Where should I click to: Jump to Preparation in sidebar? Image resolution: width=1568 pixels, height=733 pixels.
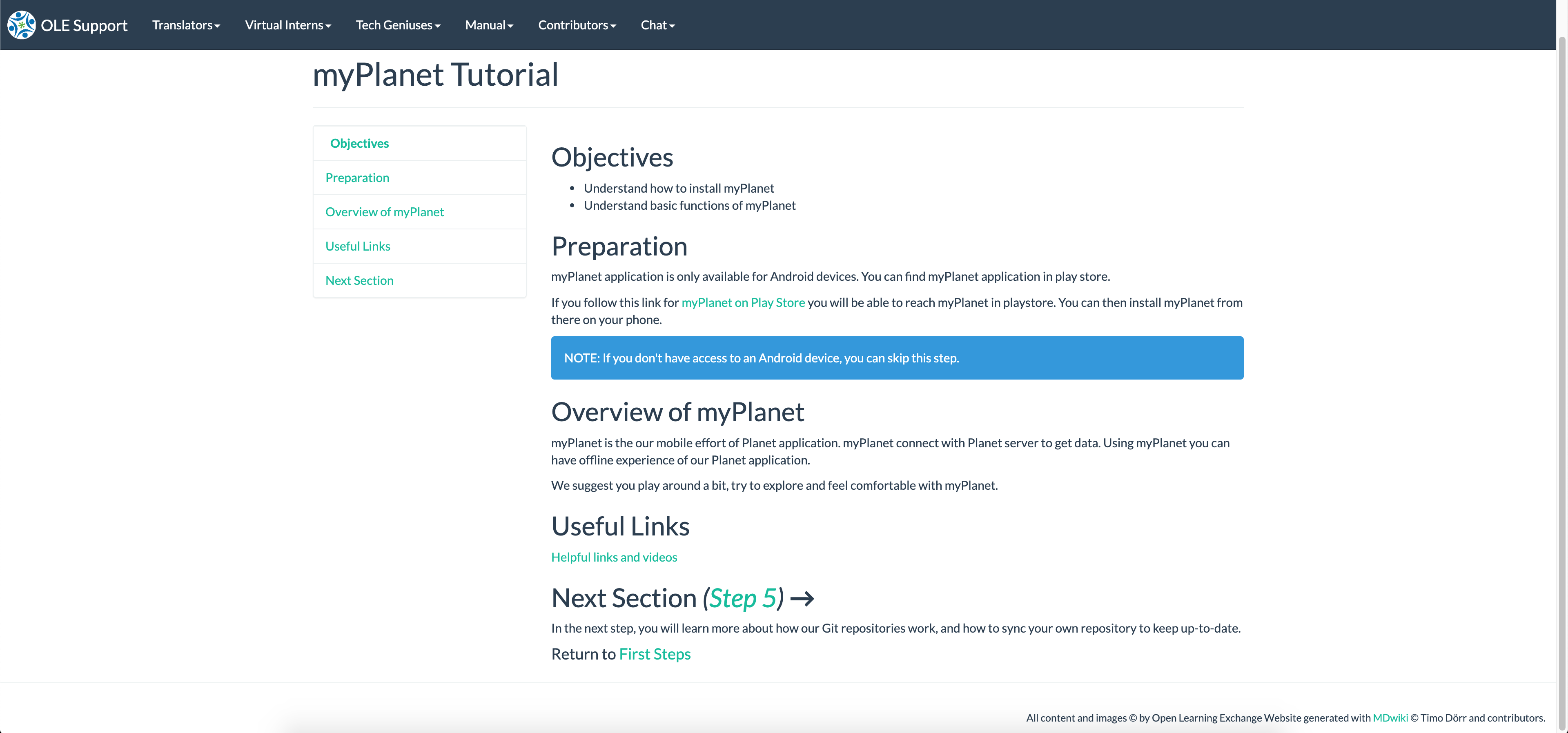point(419,178)
